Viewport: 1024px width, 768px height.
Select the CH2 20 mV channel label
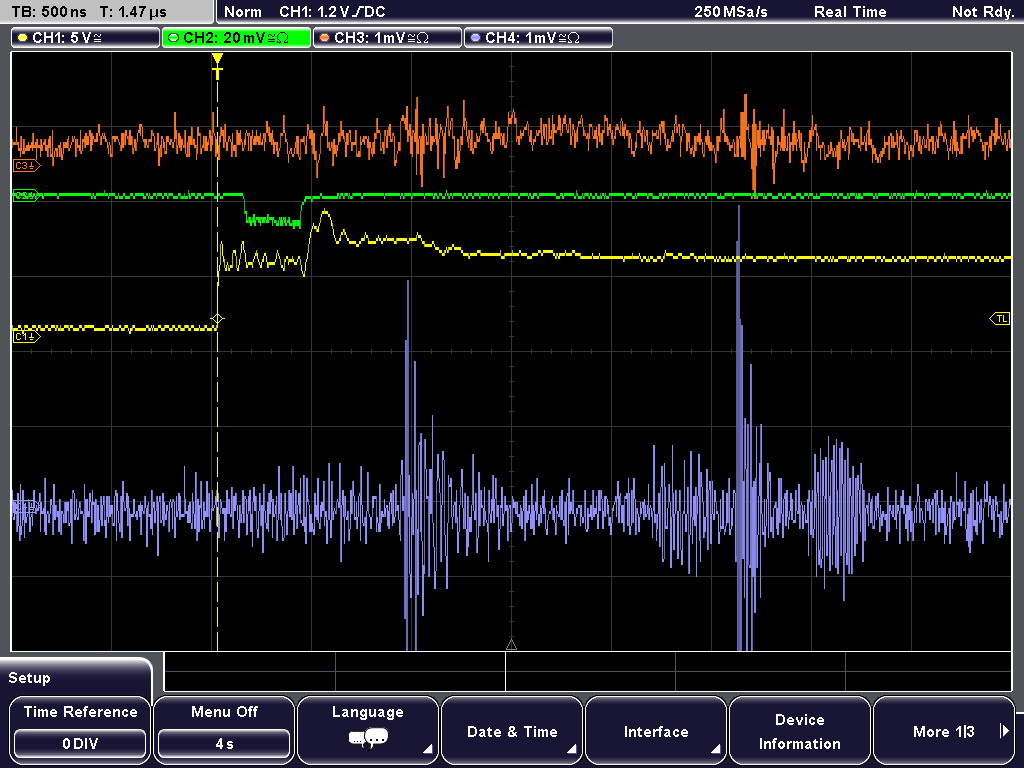click(236, 38)
